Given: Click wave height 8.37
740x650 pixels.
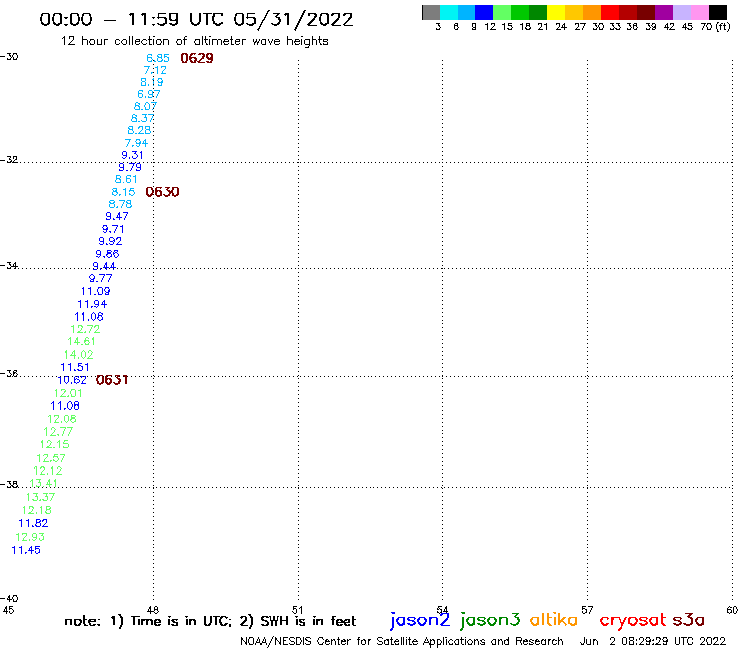Looking at the screenshot, I should pos(142,118).
